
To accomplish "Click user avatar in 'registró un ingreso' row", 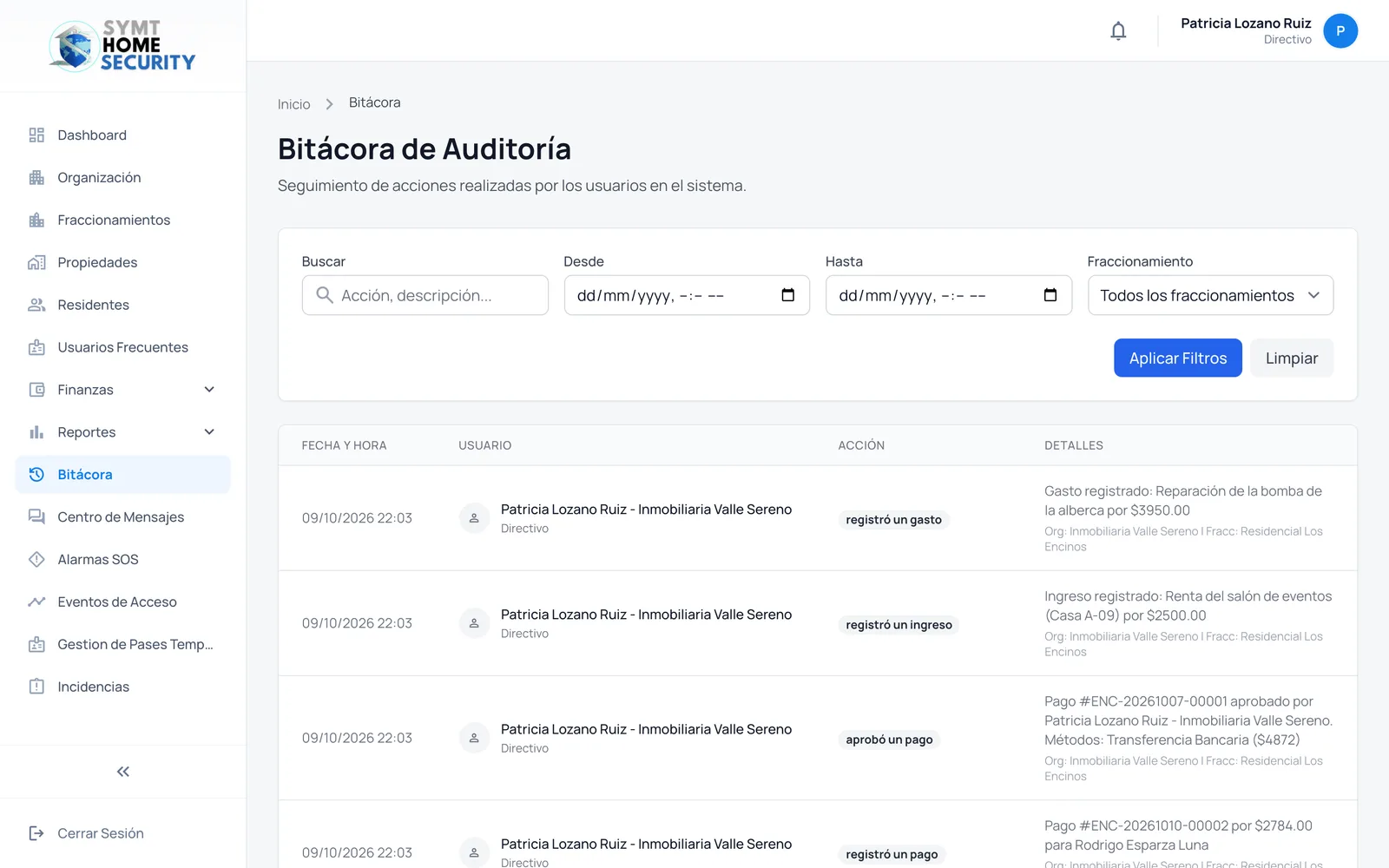I will tap(474, 623).
